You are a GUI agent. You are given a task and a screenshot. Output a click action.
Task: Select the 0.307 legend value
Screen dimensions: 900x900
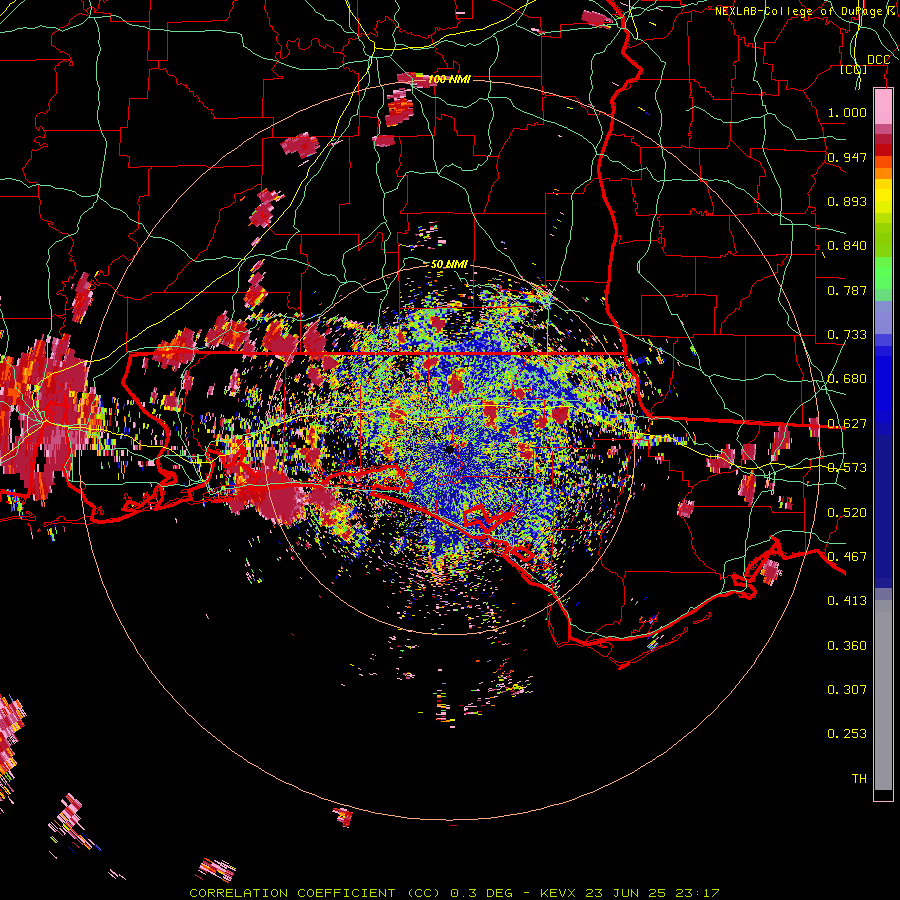tap(847, 690)
